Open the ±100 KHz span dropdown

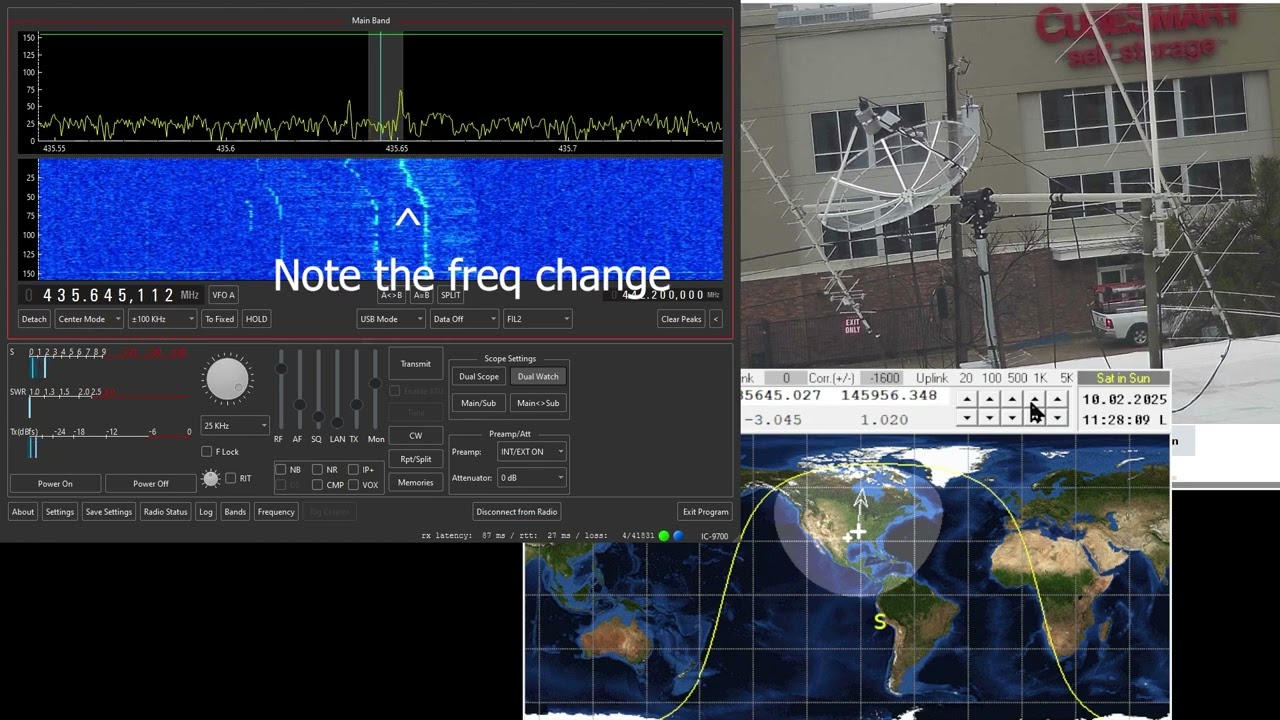click(162, 319)
